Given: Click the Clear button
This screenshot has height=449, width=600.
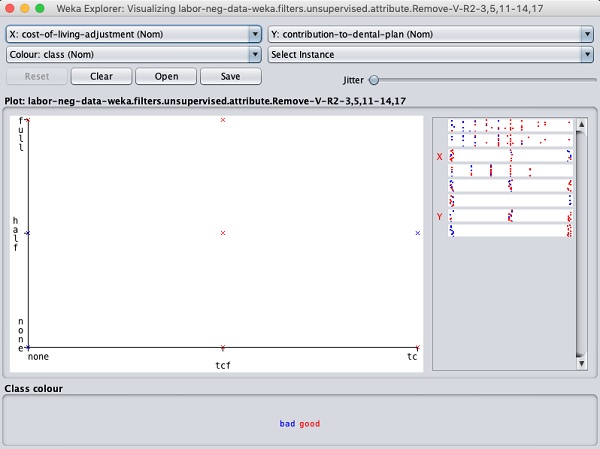Looking at the screenshot, I should (101, 76).
